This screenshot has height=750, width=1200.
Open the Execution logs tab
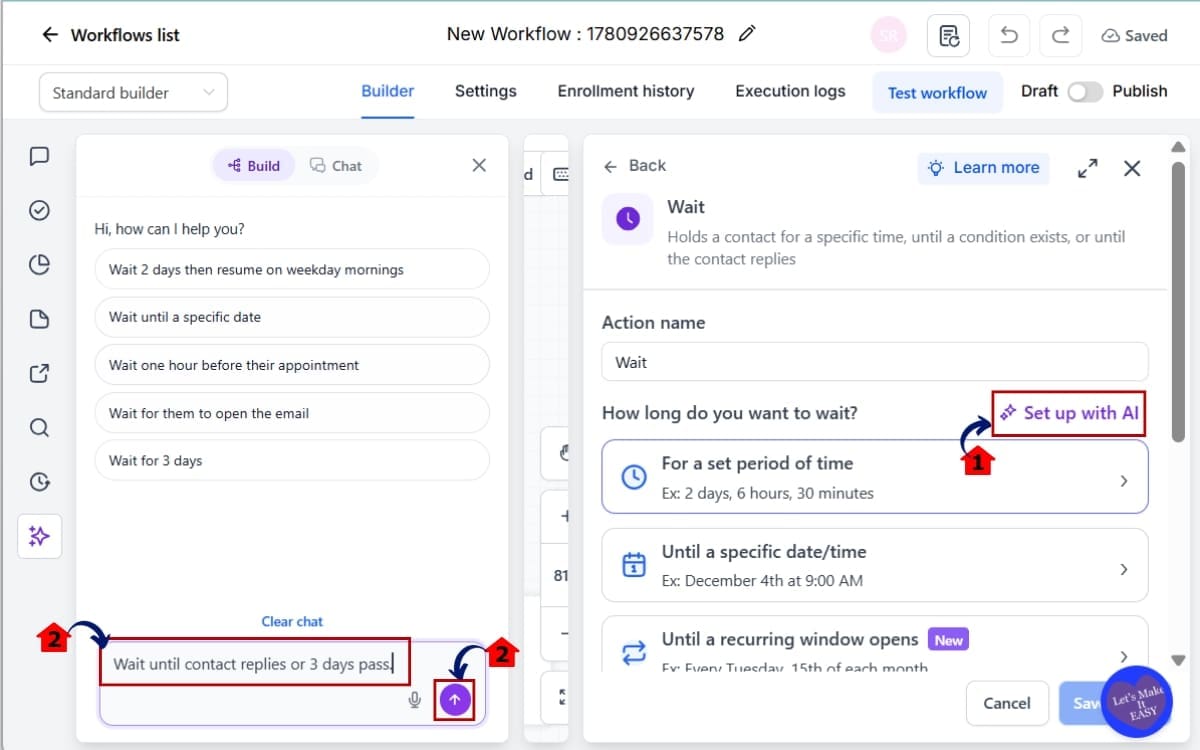coord(790,91)
